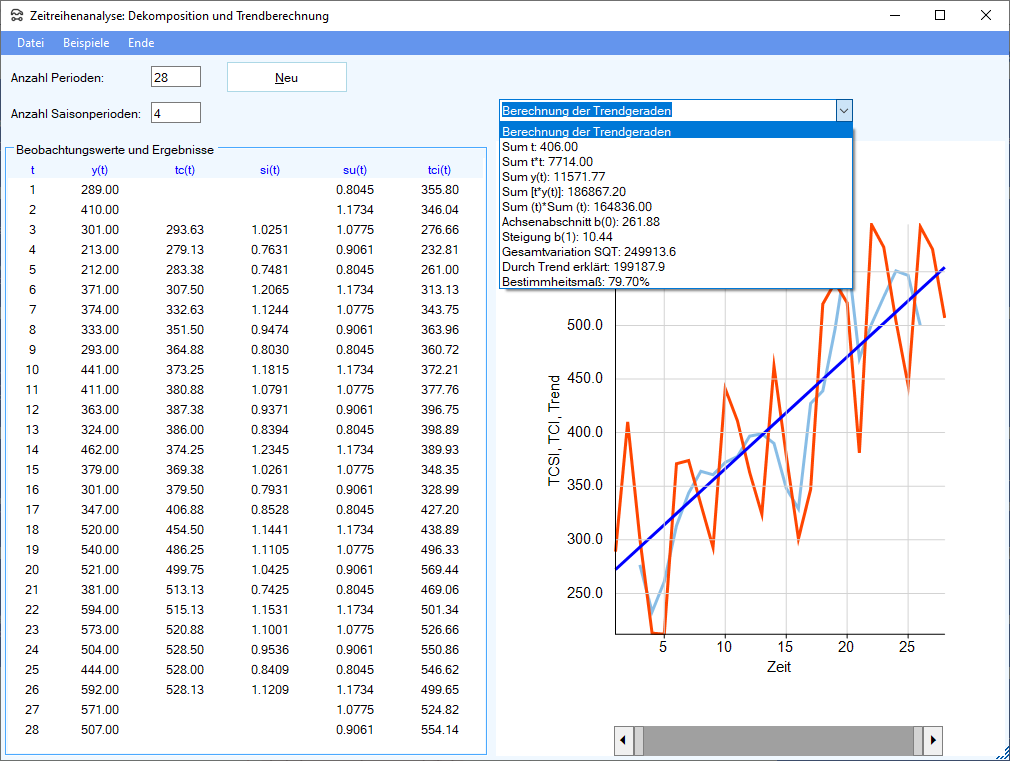Focus the Anzahl Perioden input field
This screenshot has height=761, width=1010.
[176, 77]
